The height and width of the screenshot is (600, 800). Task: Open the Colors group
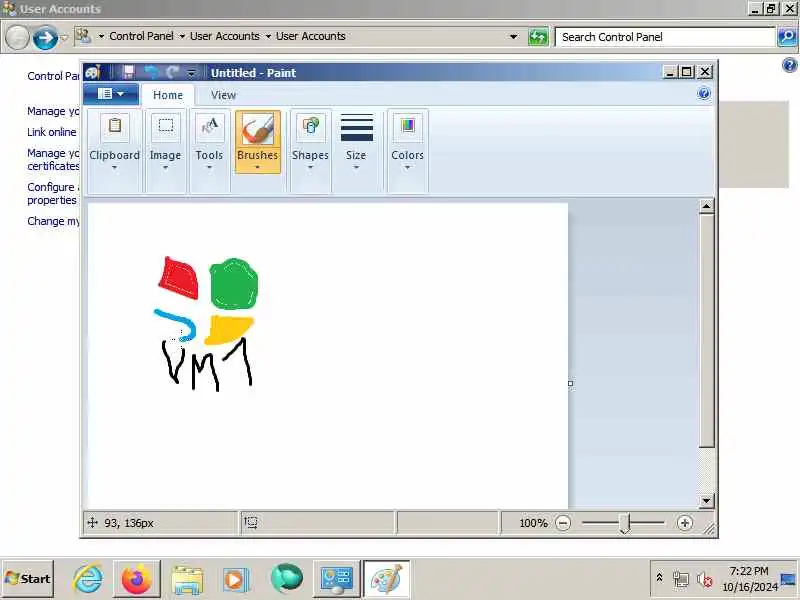point(408,150)
